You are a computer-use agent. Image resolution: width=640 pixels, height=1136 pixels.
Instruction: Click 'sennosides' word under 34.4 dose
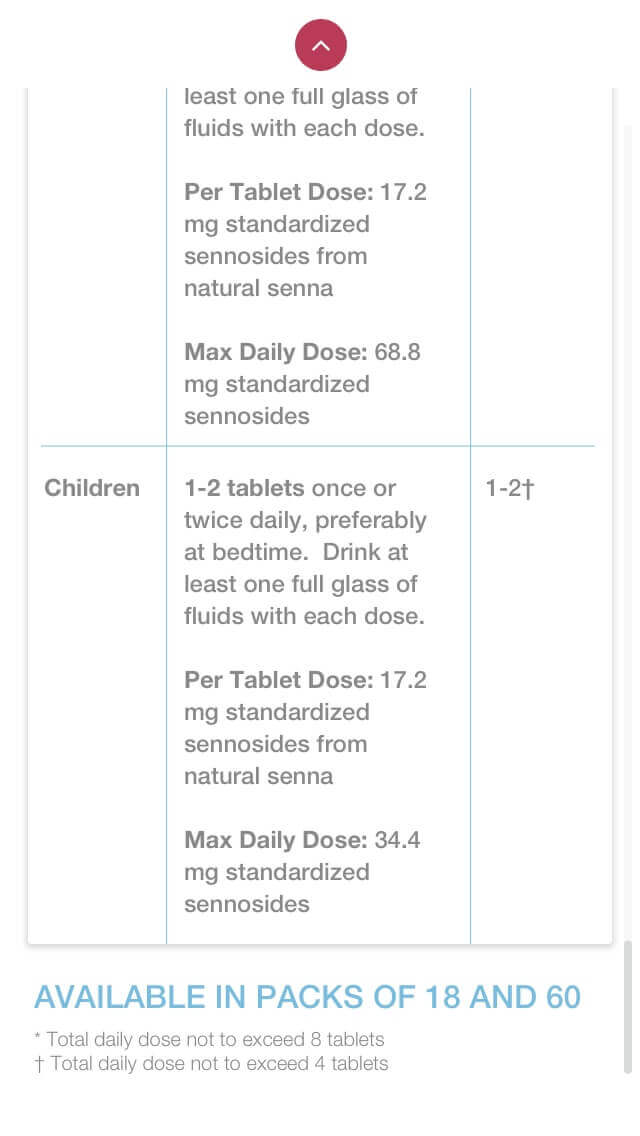(246, 904)
